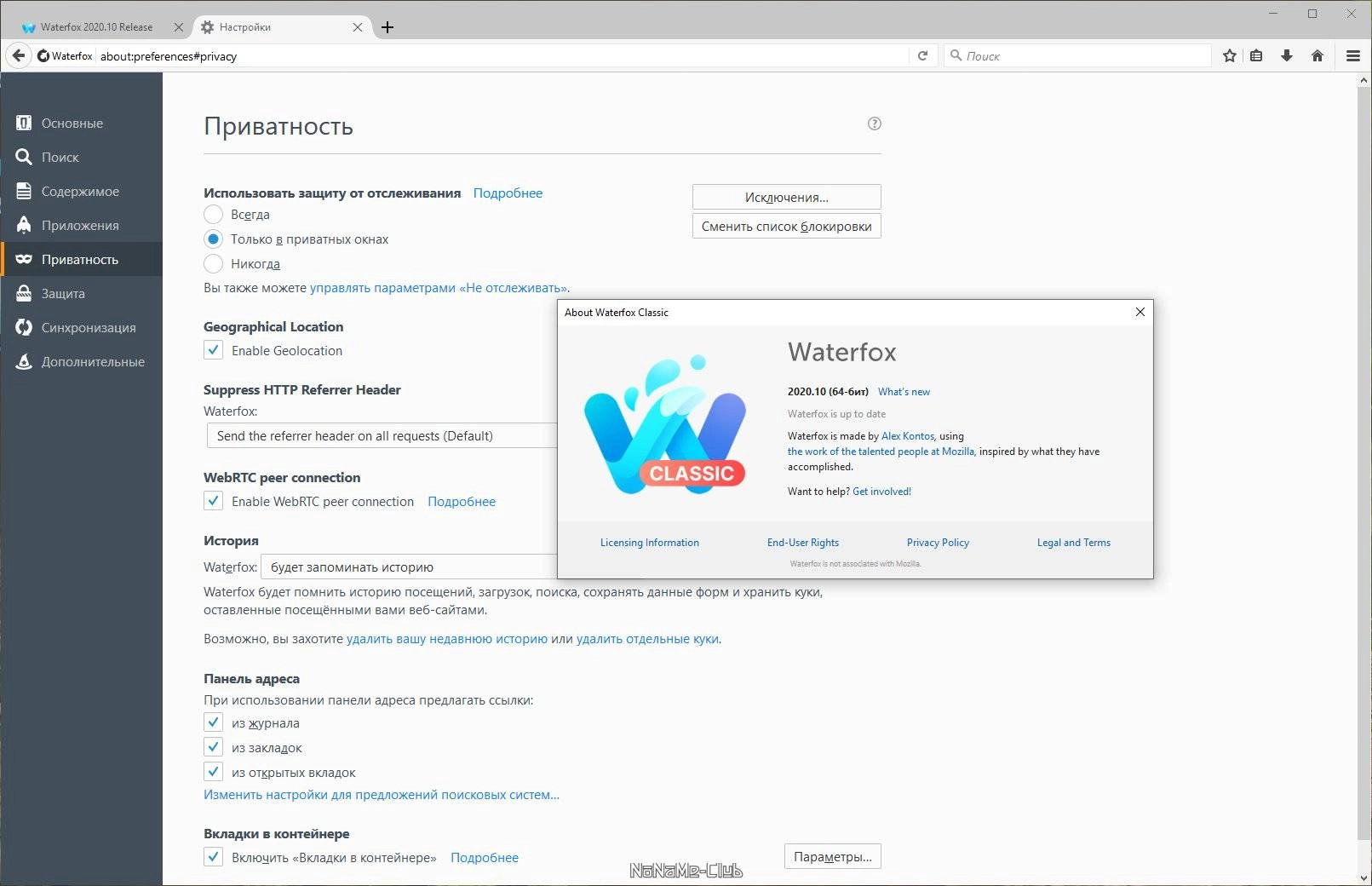Click scrollbar up arrow
Viewport: 1372px width, 886px height.
coord(1363,81)
